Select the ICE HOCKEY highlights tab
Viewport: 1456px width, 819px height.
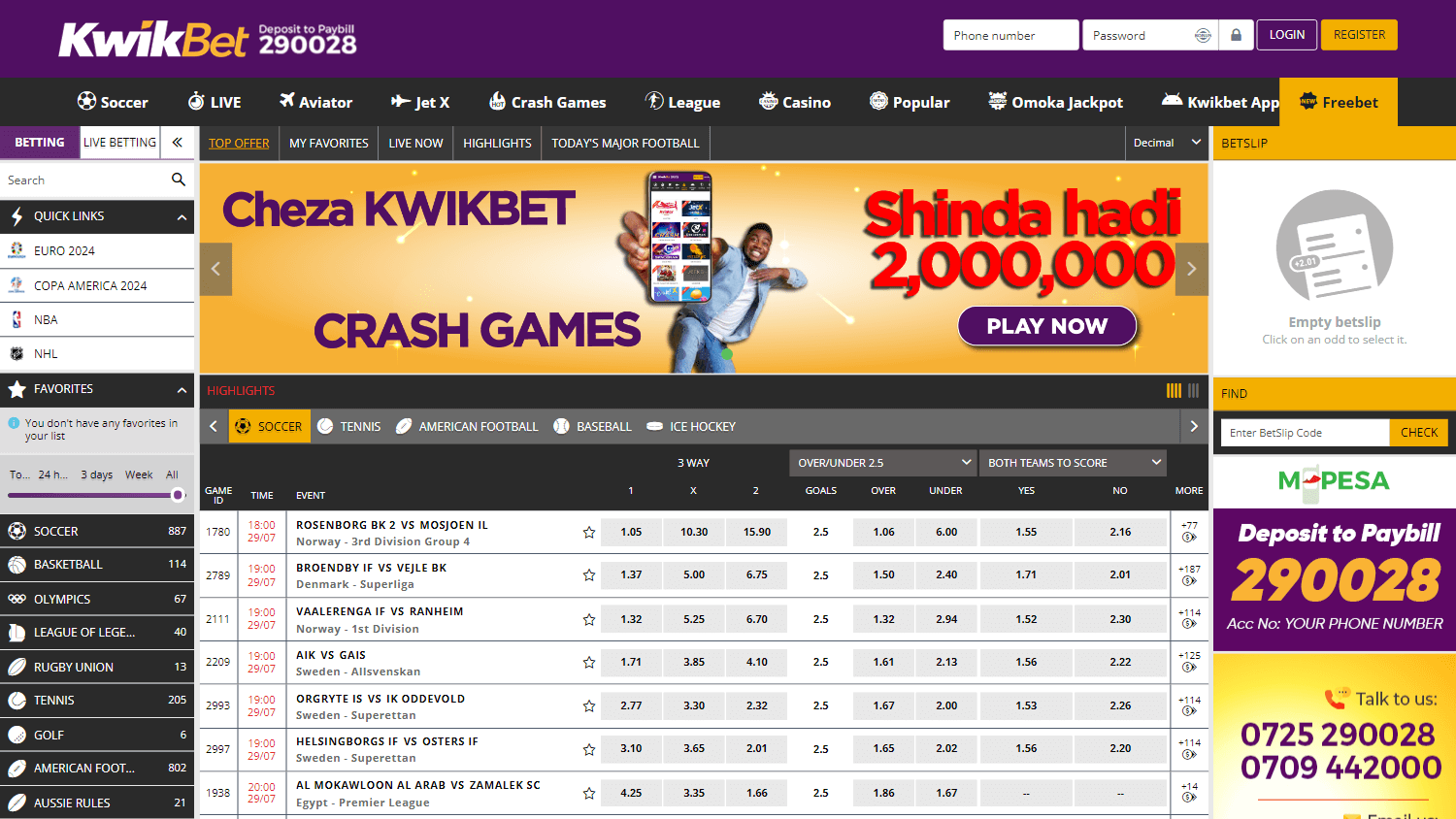tap(691, 426)
